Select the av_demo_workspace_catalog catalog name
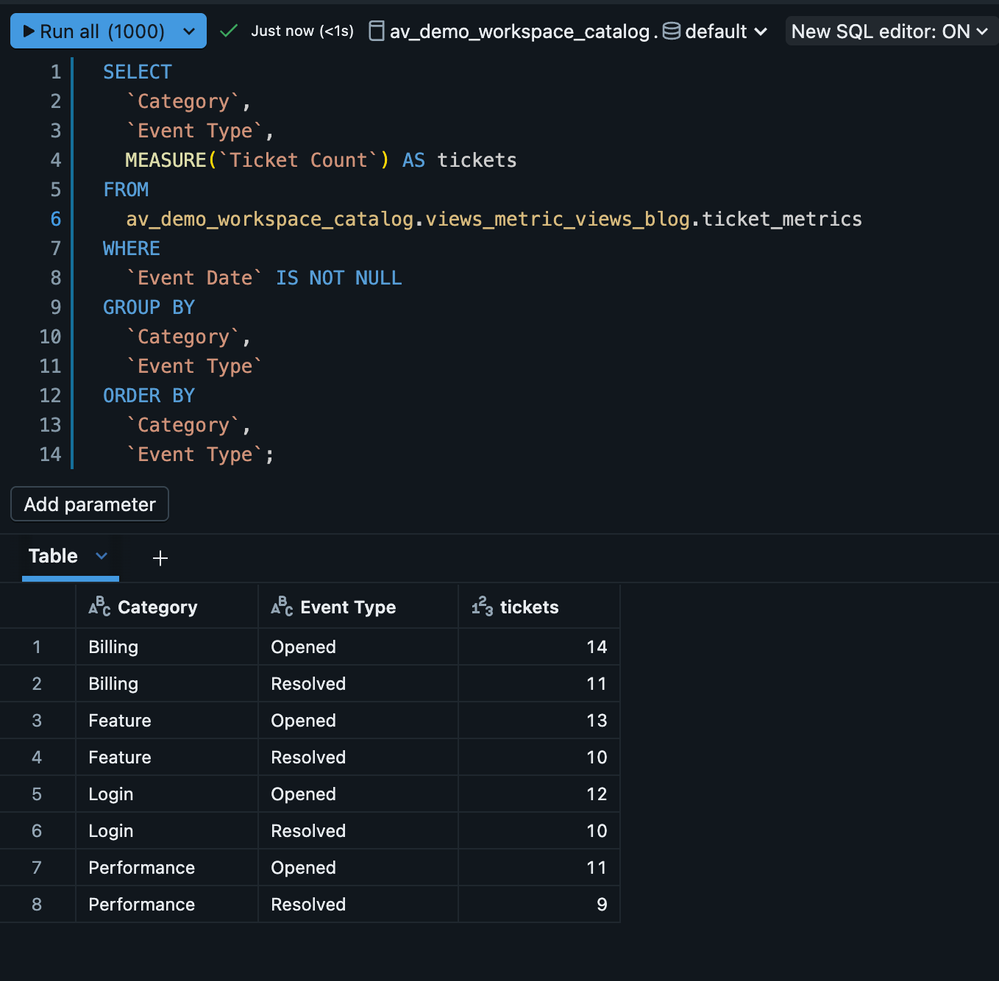 519,32
